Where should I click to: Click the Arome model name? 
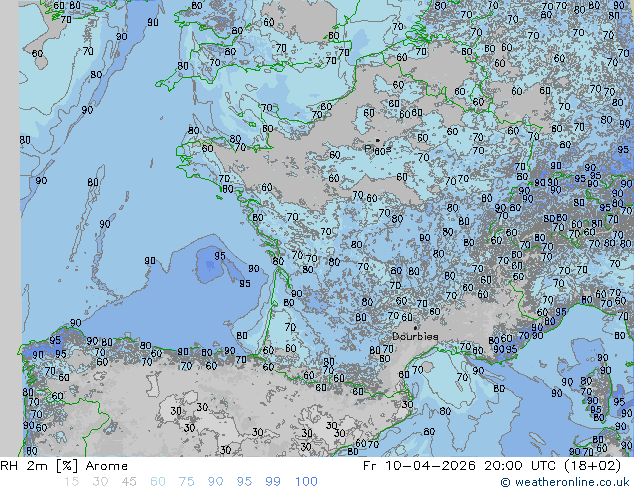click(x=106, y=466)
